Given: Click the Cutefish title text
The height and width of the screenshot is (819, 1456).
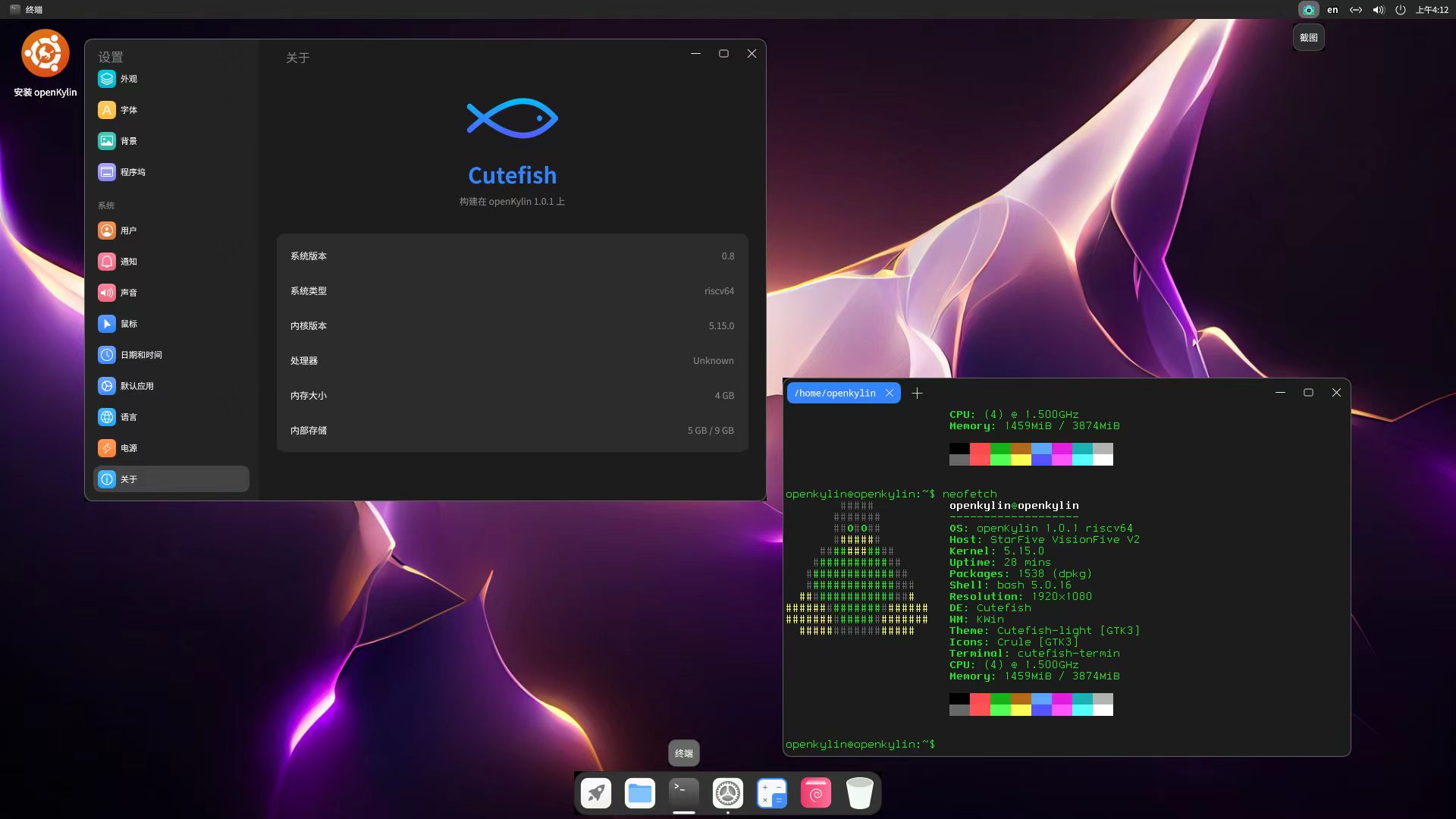Looking at the screenshot, I should pos(513,175).
